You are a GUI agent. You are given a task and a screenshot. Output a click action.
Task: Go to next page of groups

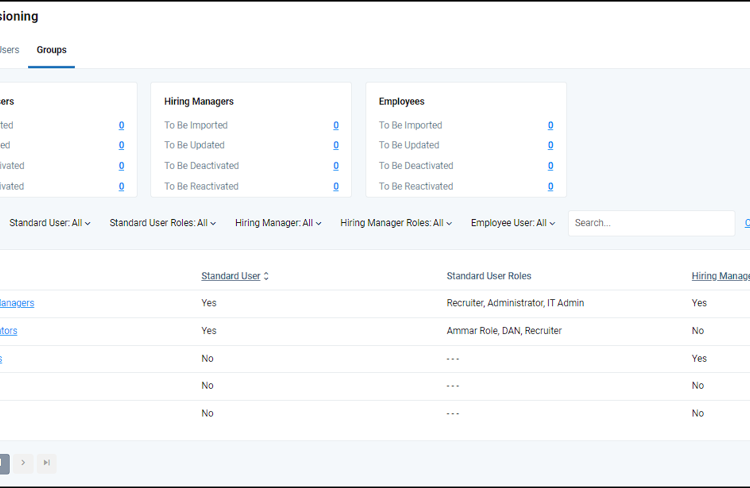[23, 463]
